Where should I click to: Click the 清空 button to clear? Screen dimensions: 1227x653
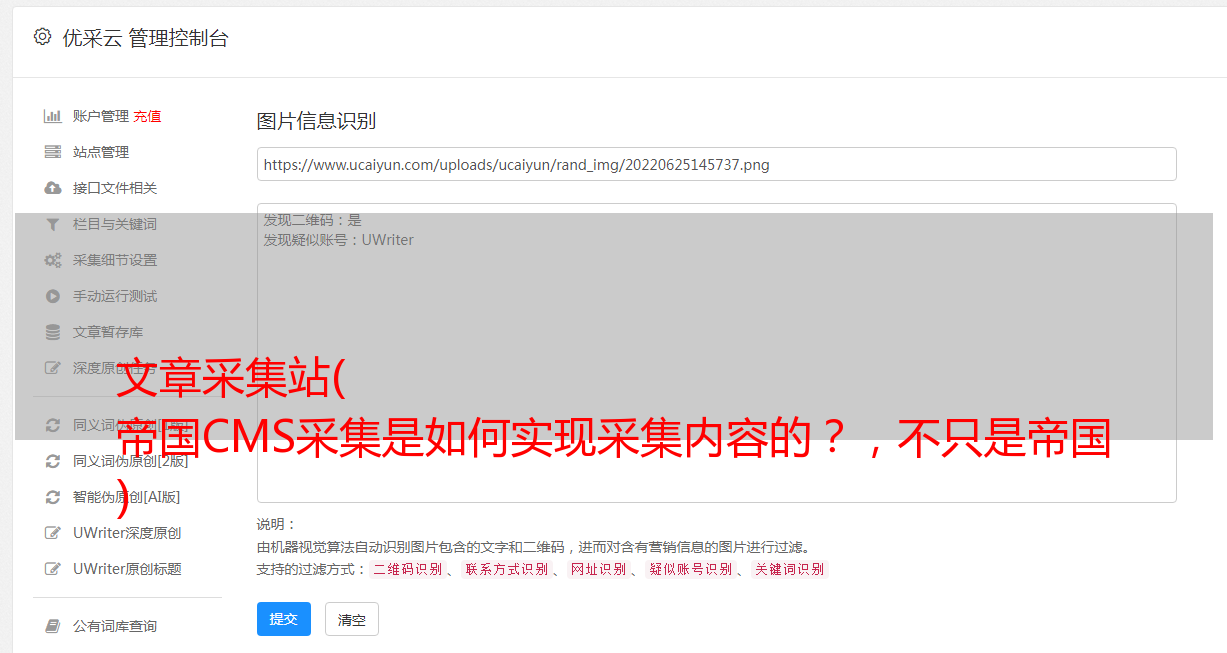(352, 619)
